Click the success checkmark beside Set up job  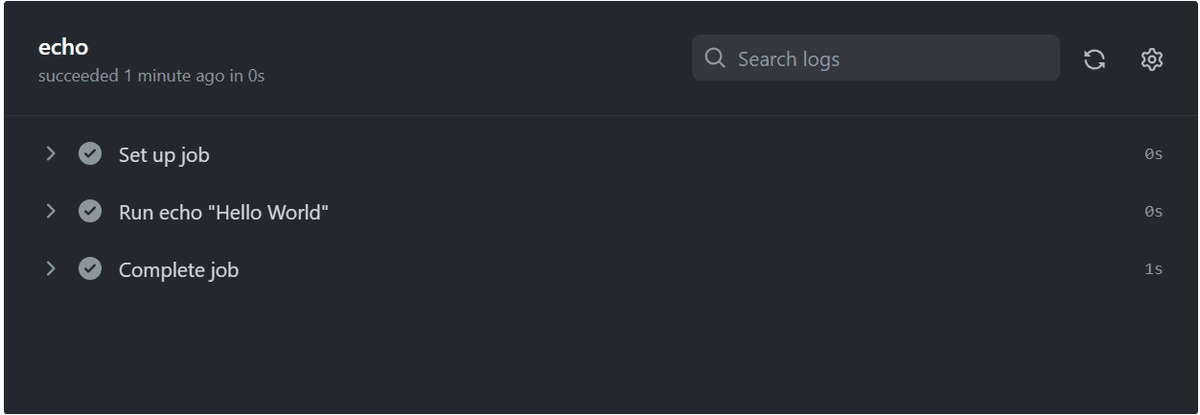[x=90, y=154]
